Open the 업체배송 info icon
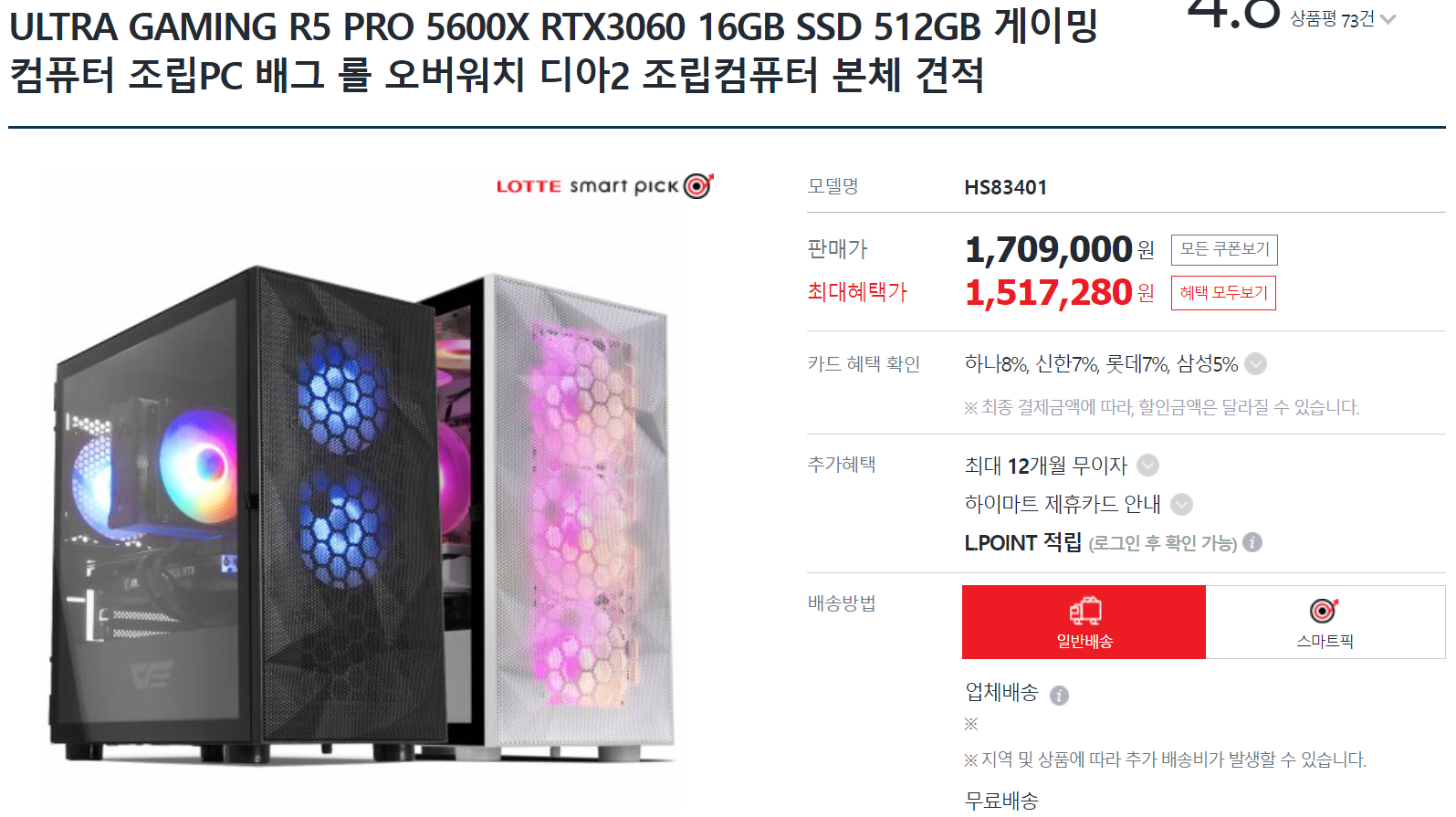 (1059, 696)
